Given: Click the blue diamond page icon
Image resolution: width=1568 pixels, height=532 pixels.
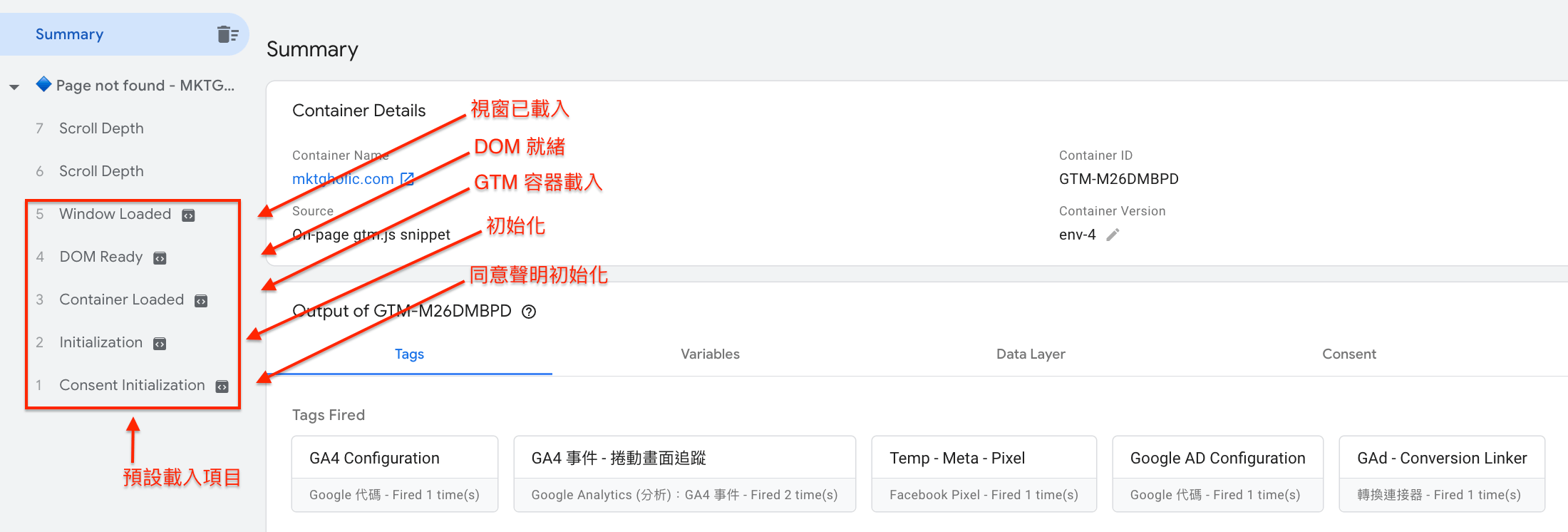Looking at the screenshot, I should pyautogui.click(x=43, y=84).
